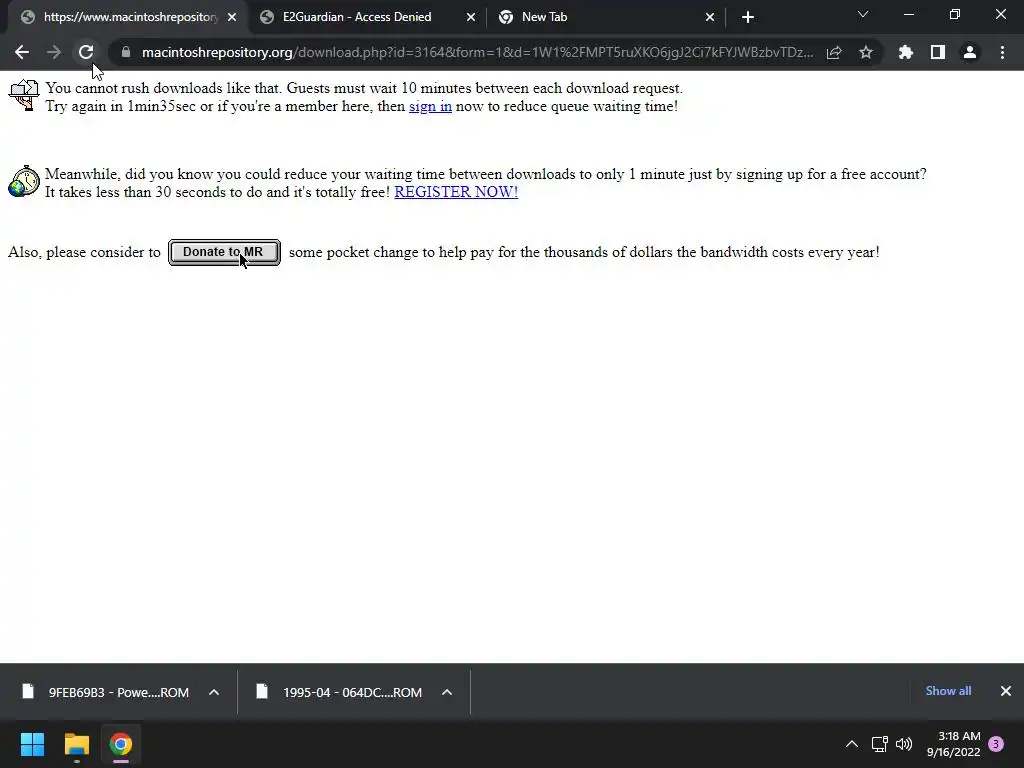
Task: Click the Chrome taskbar icon
Action: 120,744
